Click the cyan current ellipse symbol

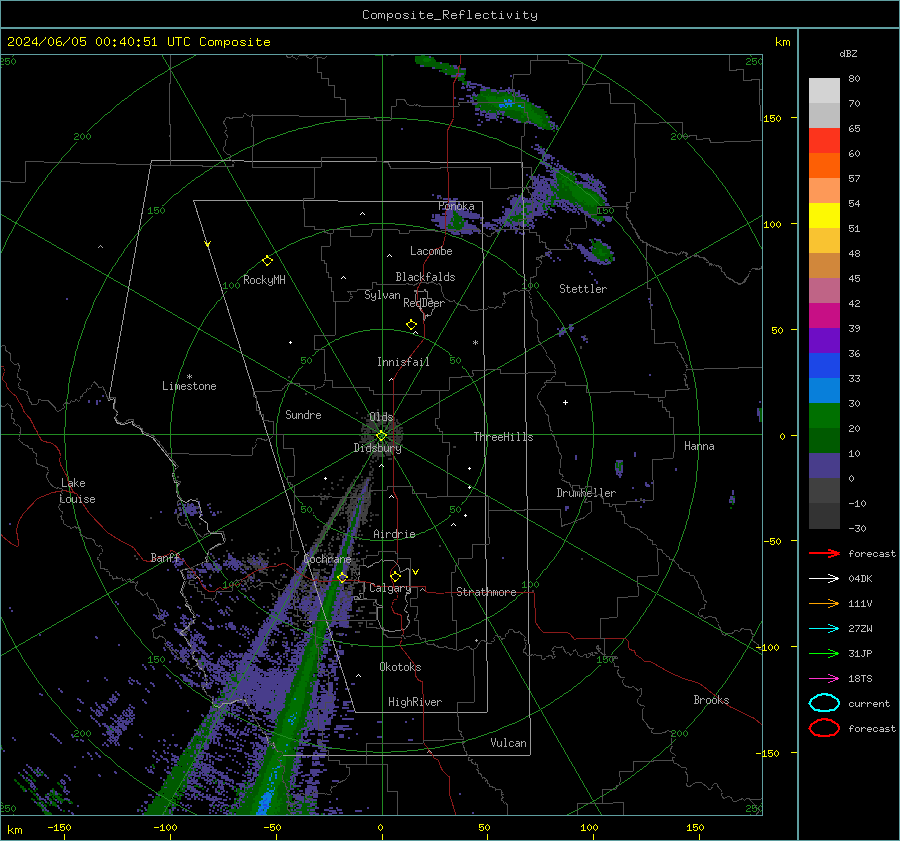click(x=824, y=703)
